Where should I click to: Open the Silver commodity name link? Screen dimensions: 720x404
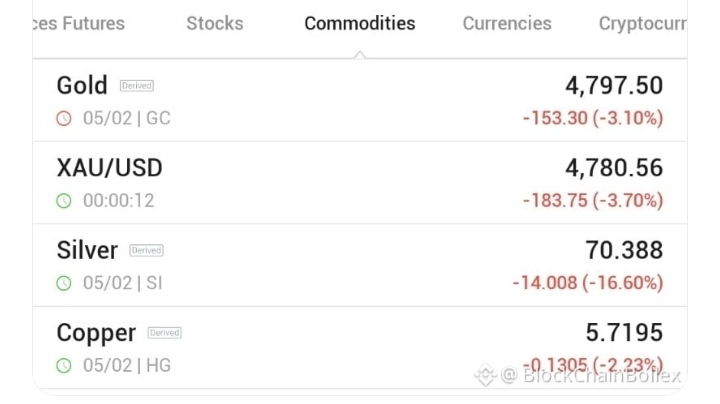tap(88, 250)
